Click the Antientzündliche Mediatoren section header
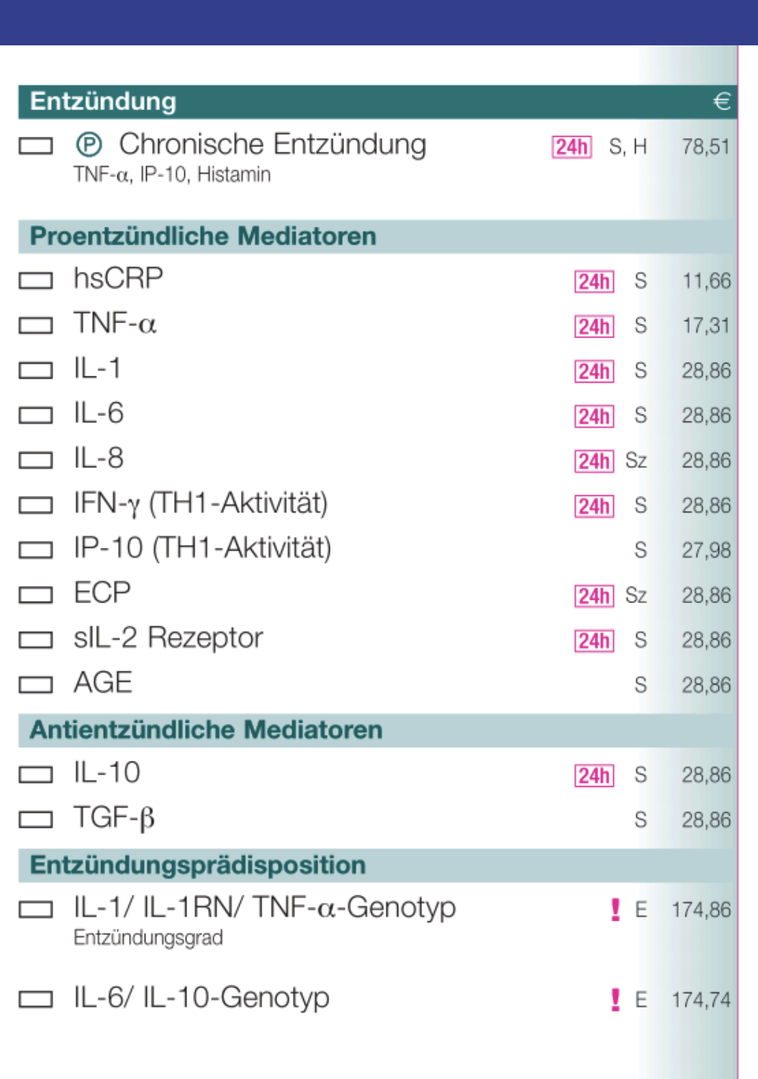 [x=206, y=730]
